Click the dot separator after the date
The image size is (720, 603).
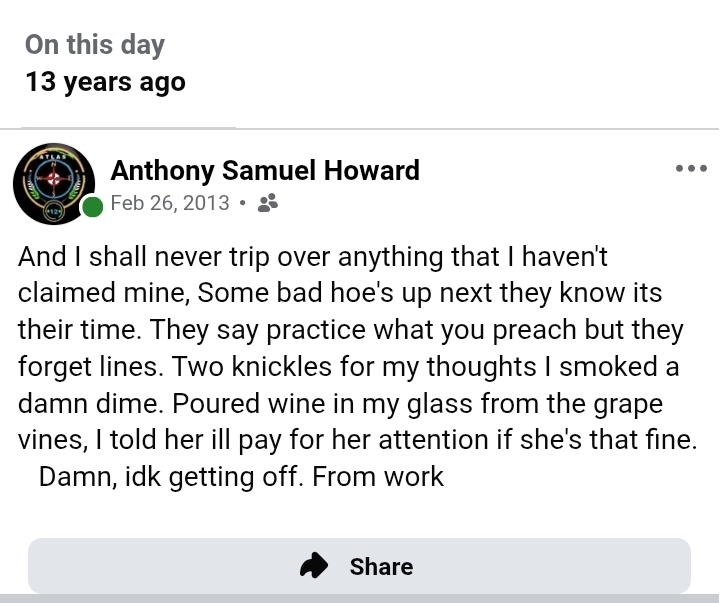pos(243,204)
